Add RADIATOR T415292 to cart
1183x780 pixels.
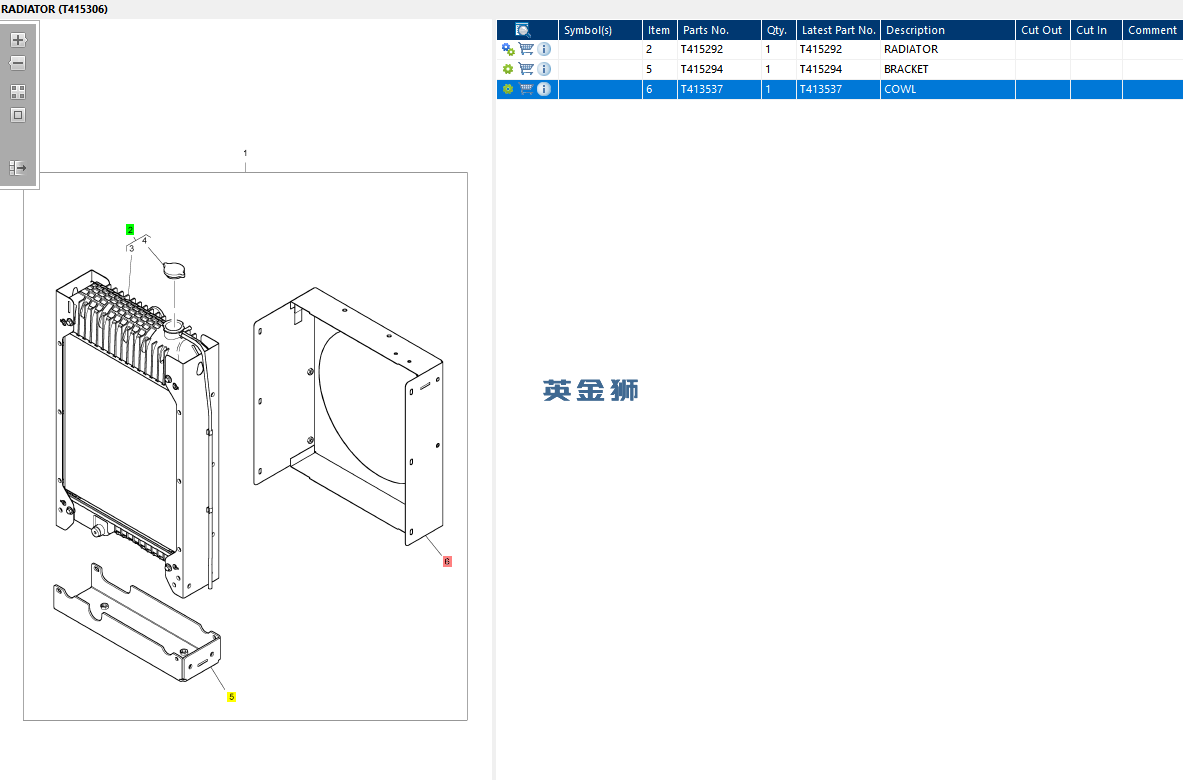[x=527, y=49]
